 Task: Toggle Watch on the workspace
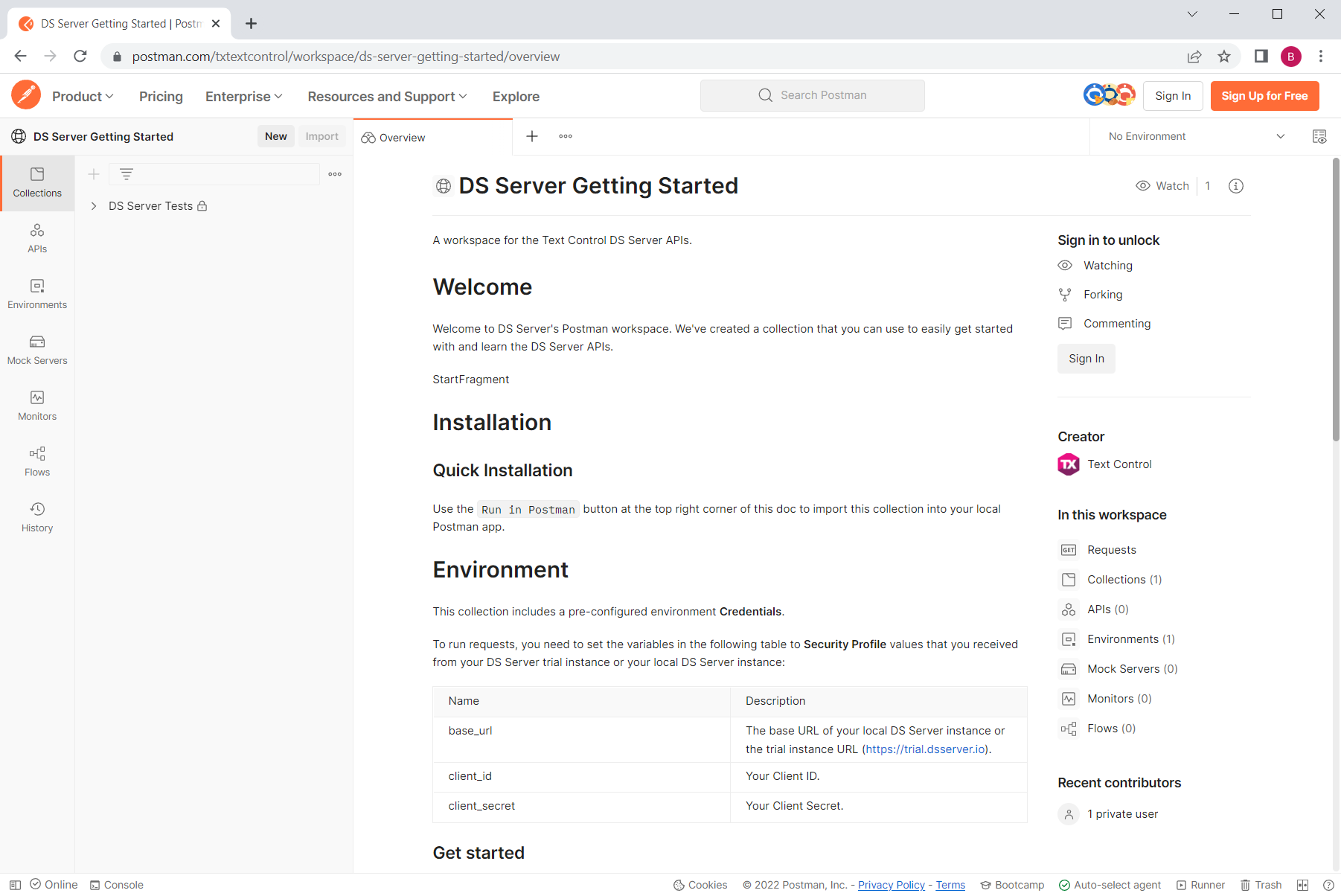pyautogui.click(x=1162, y=186)
